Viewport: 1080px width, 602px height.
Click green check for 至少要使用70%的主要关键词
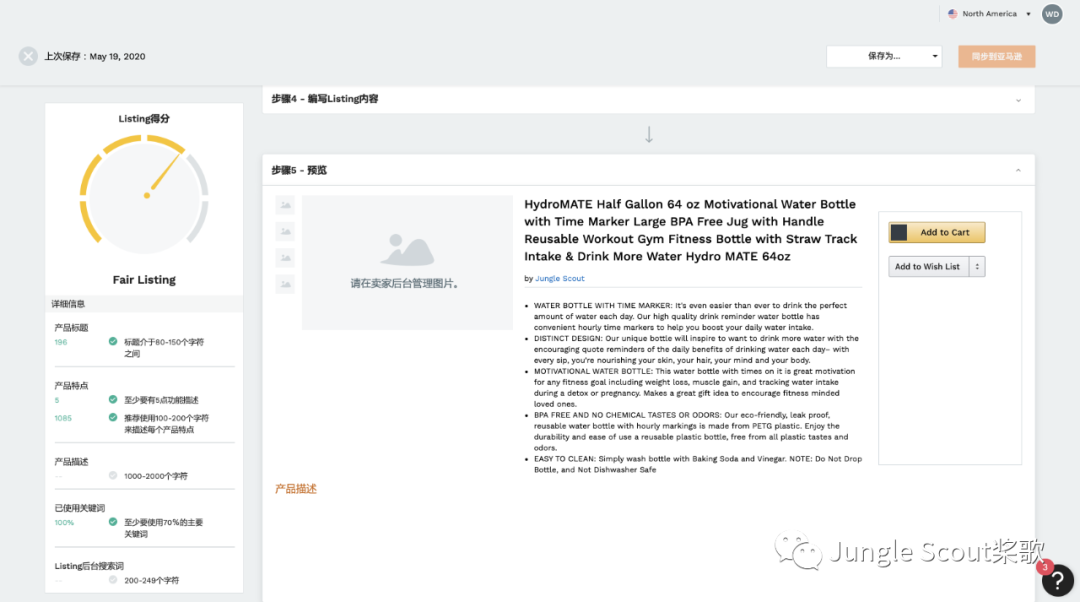click(113, 522)
